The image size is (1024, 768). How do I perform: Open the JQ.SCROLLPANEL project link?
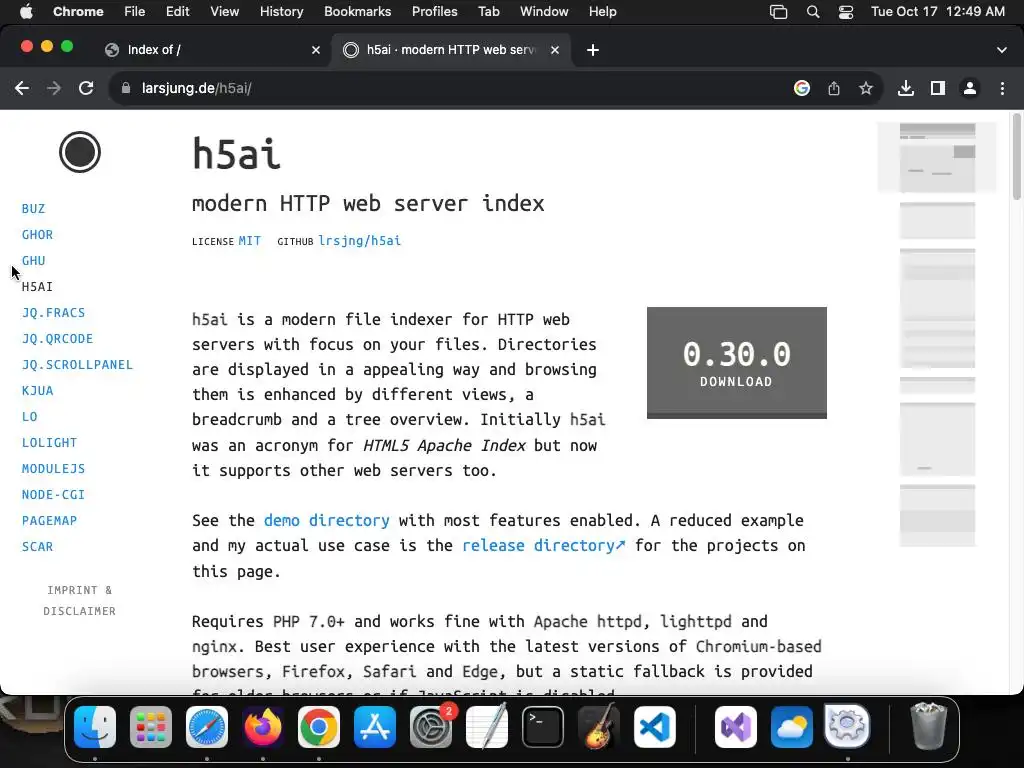[77, 364]
